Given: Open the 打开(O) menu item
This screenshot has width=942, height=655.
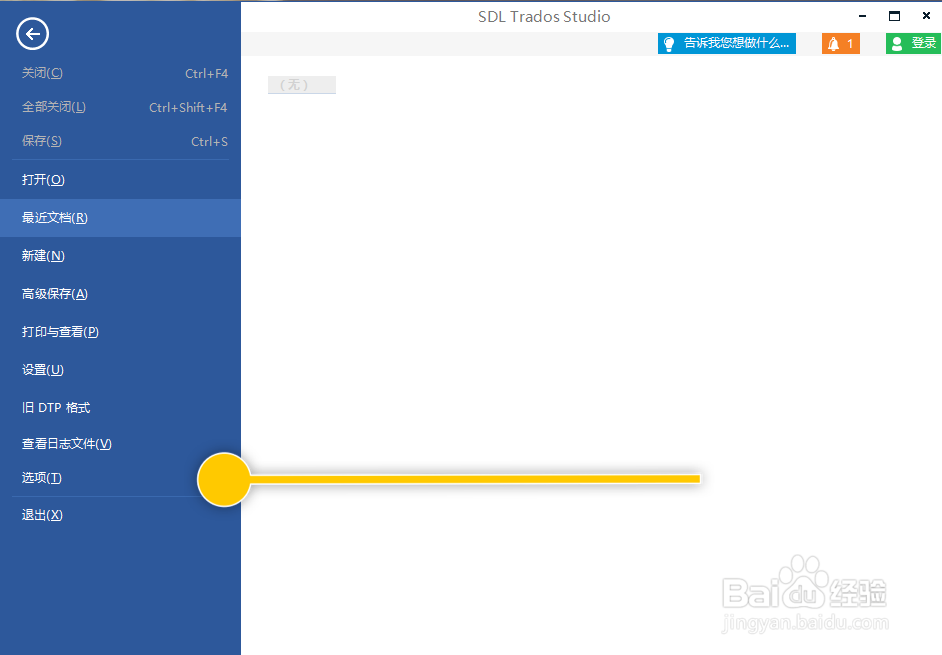Looking at the screenshot, I should (x=120, y=180).
